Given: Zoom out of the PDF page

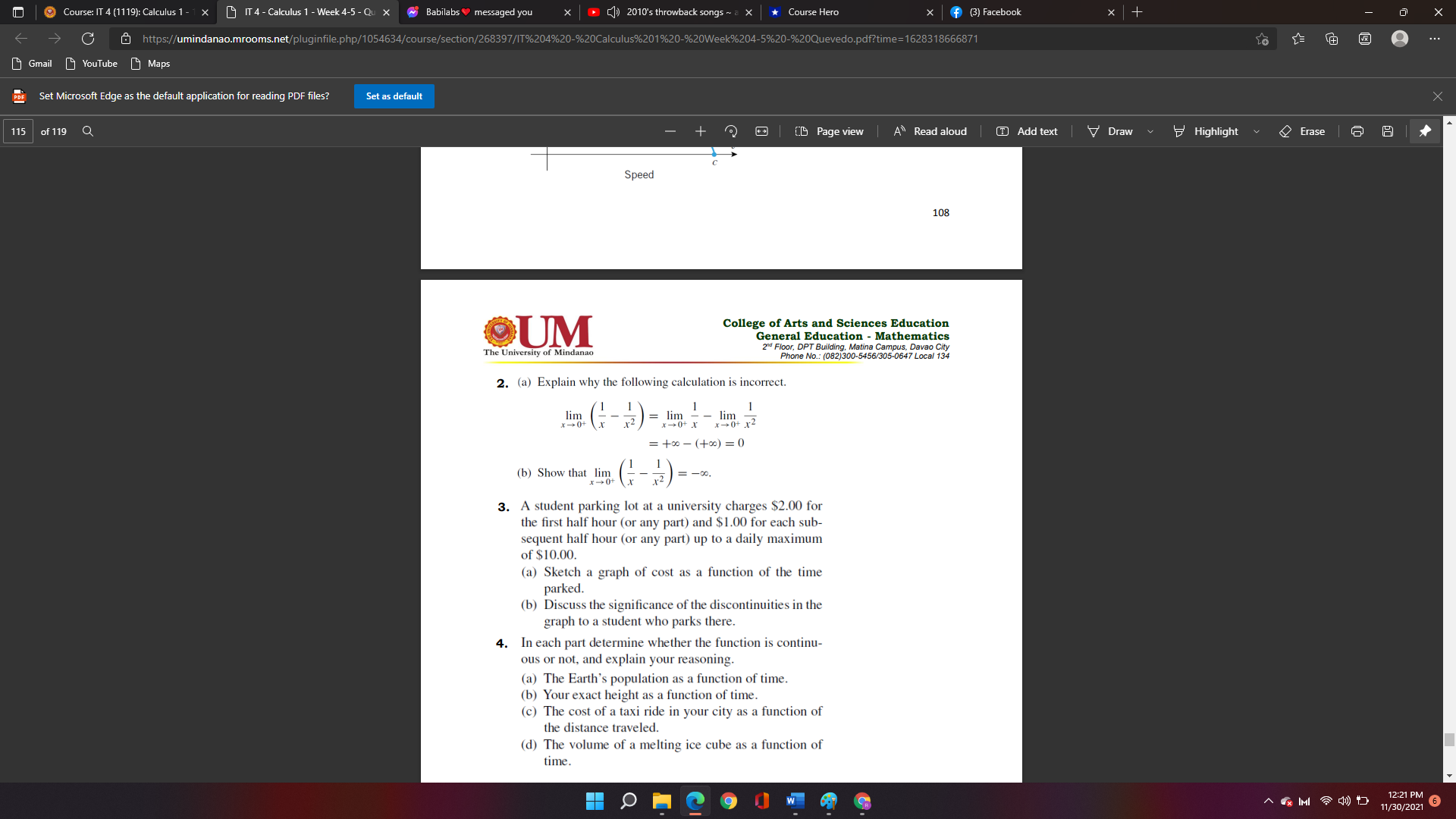Looking at the screenshot, I should (x=670, y=131).
